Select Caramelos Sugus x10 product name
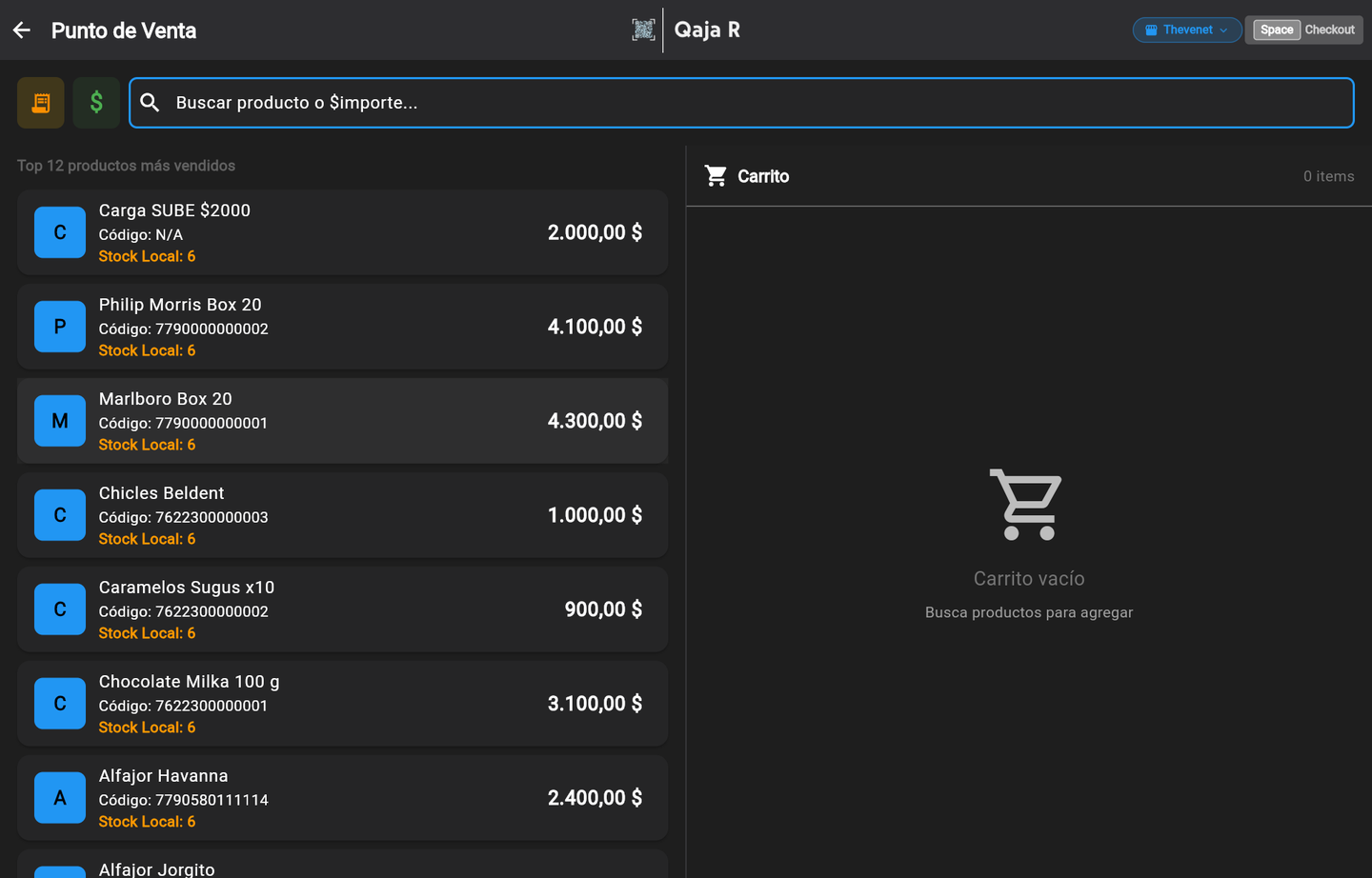The height and width of the screenshot is (878, 1372). tap(187, 588)
